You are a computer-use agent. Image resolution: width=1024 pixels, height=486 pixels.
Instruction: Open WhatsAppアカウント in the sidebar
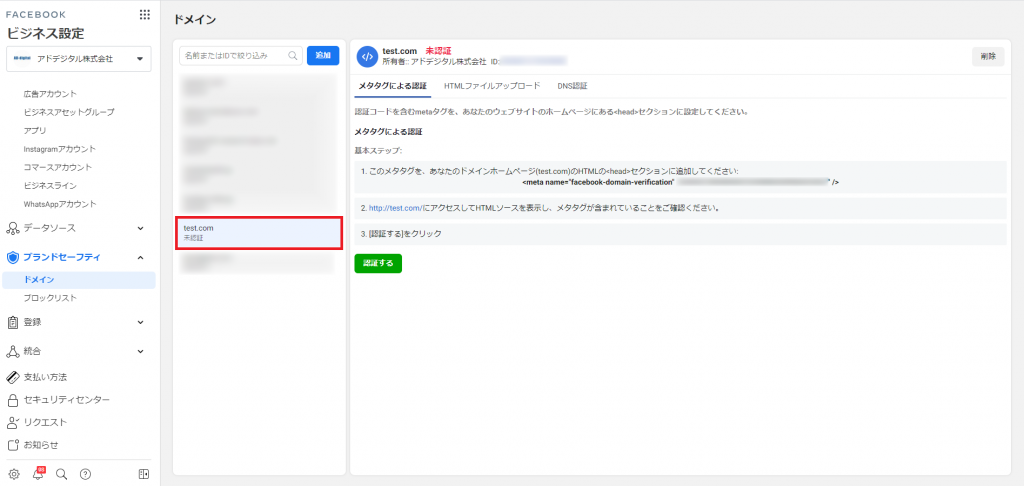60,204
